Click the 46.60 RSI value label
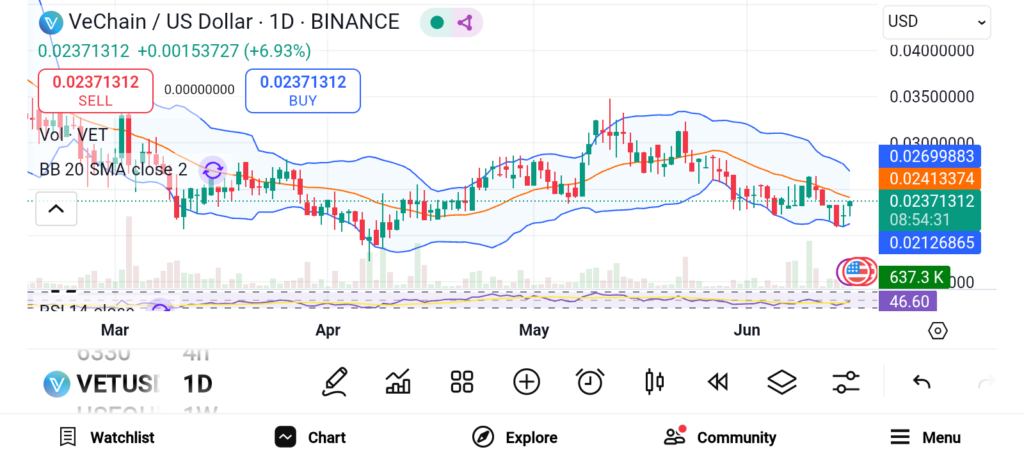Screen dimensions: 1024x461 (x=908, y=301)
